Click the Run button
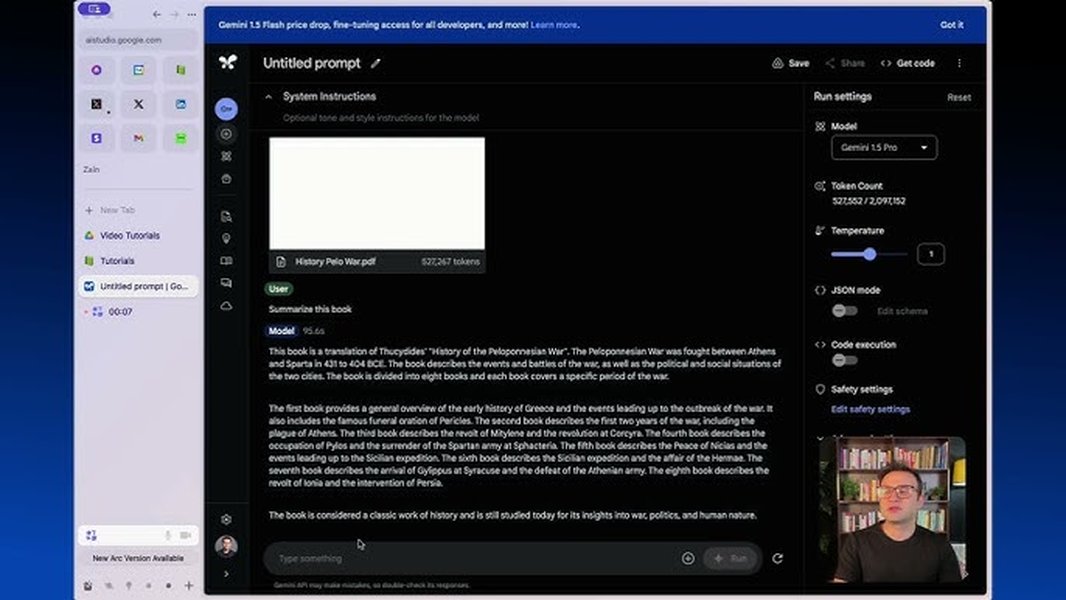 coord(731,559)
